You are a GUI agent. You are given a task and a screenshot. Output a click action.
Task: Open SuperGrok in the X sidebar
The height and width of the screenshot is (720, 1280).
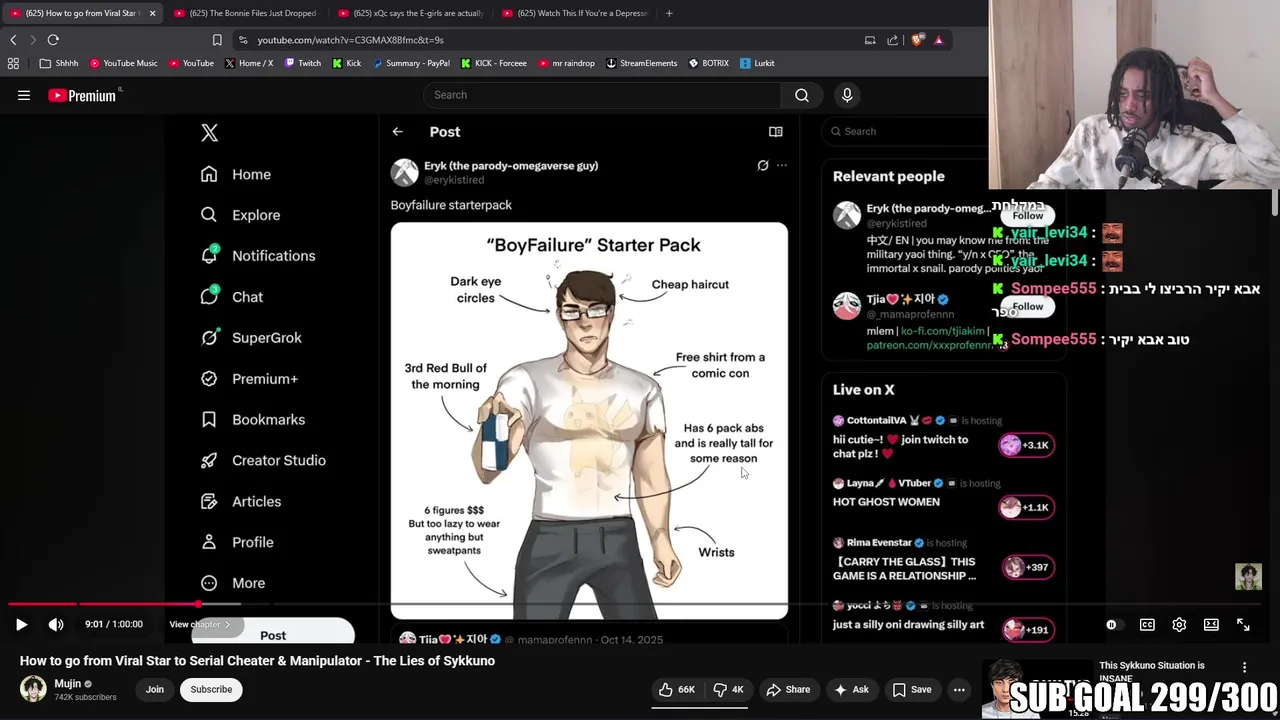(x=251, y=338)
